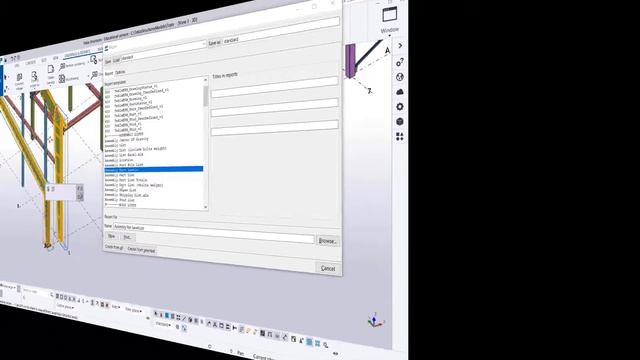Open the side pane expand chevron
The image size is (640, 360).
click(400, 46)
